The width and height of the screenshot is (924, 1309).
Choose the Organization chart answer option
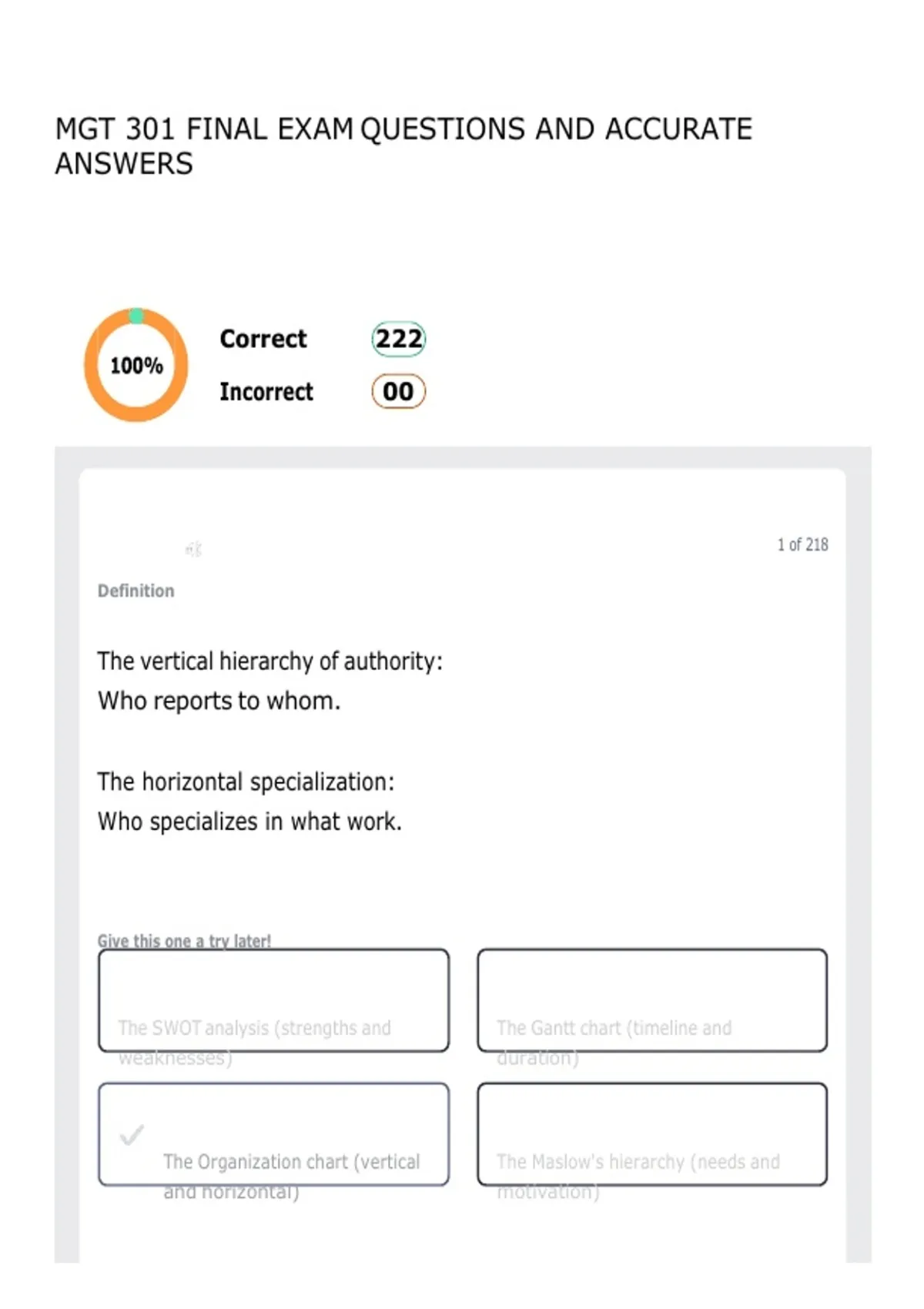273,1134
